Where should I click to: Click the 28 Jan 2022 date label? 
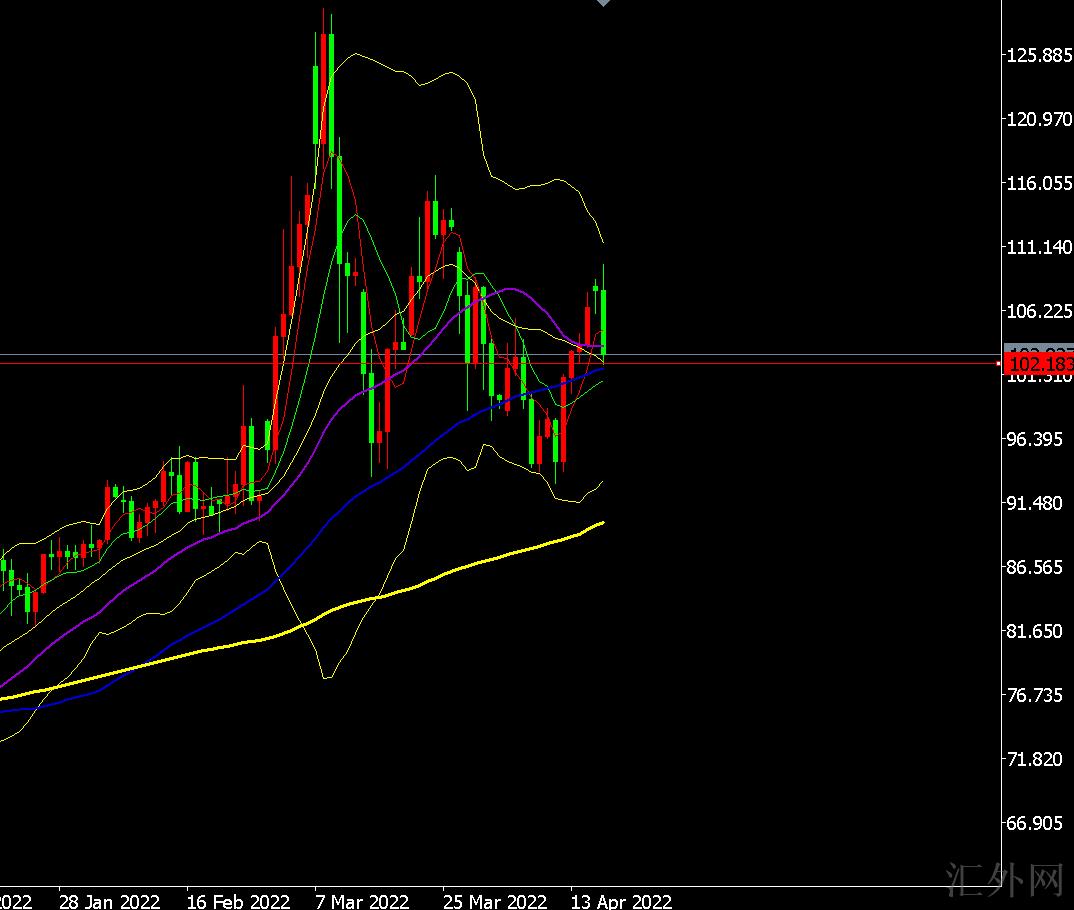click(x=109, y=901)
